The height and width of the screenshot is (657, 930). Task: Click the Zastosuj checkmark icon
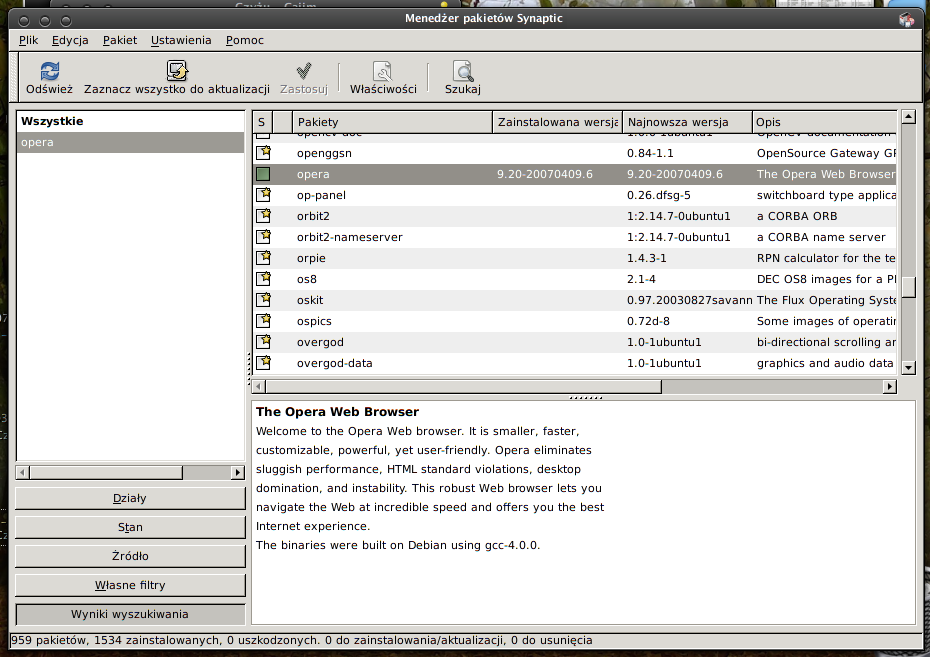pos(304,71)
